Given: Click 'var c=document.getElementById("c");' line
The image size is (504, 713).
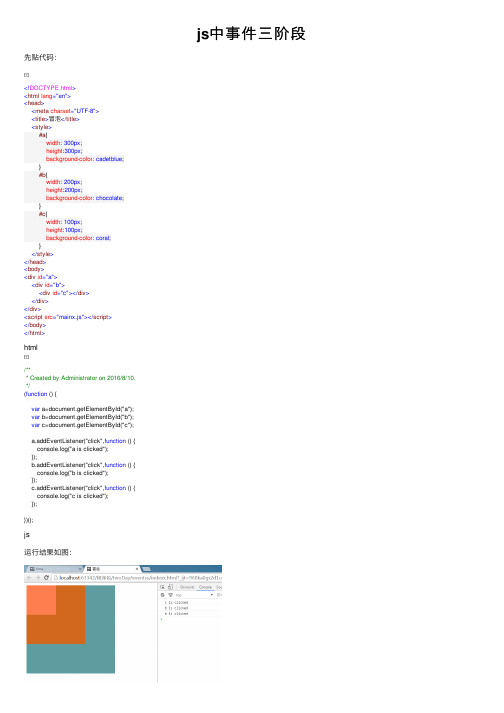Looking at the screenshot, I should click(x=82, y=425).
